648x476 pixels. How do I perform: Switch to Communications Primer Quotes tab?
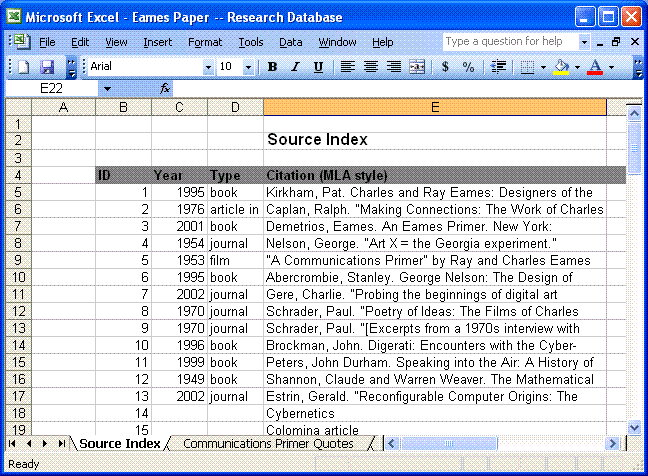click(x=268, y=443)
